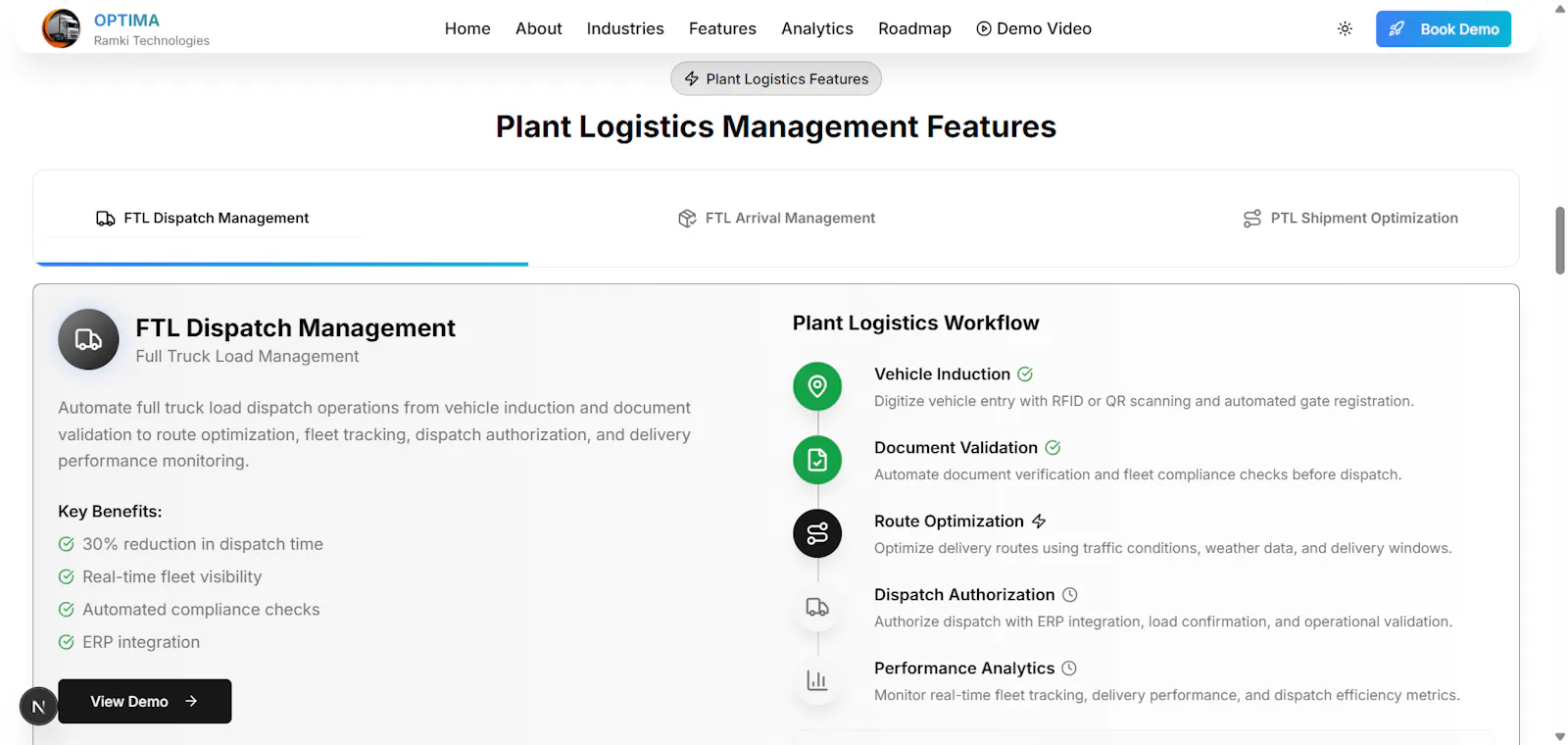Click the Document Validation green file icon

[x=817, y=460]
